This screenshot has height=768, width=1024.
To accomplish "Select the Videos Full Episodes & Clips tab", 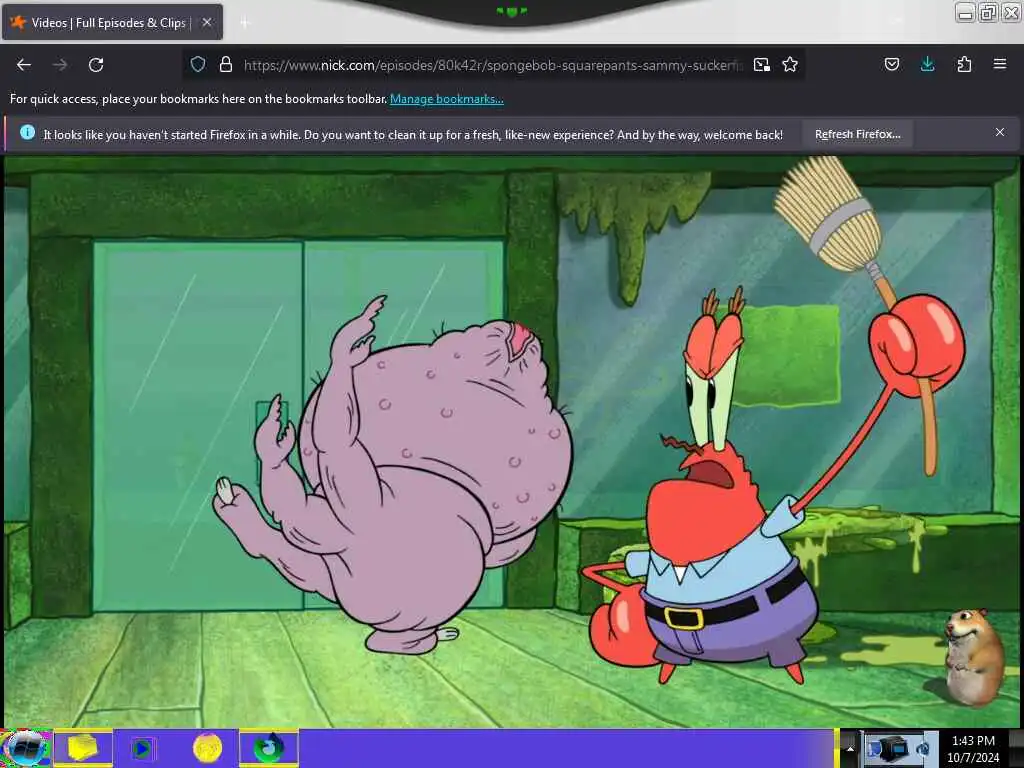I will [x=112, y=22].
